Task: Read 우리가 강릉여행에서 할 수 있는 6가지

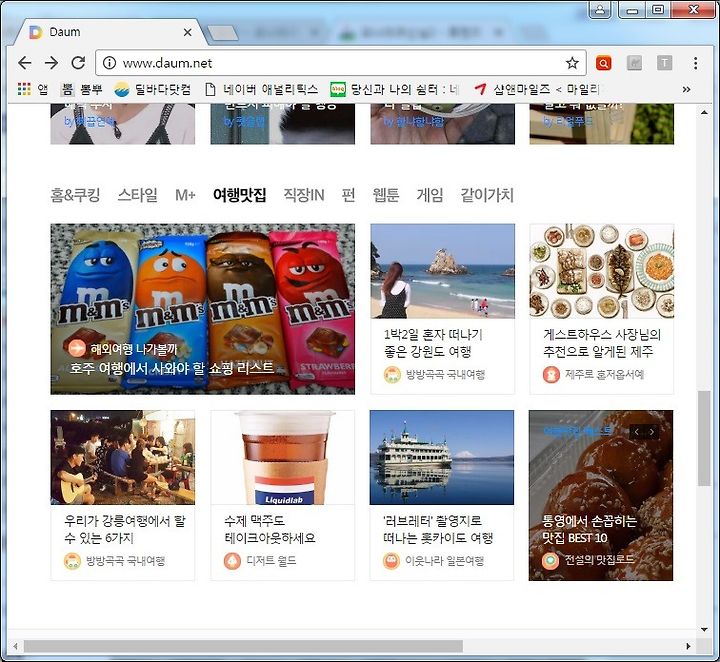Action: 125,529
